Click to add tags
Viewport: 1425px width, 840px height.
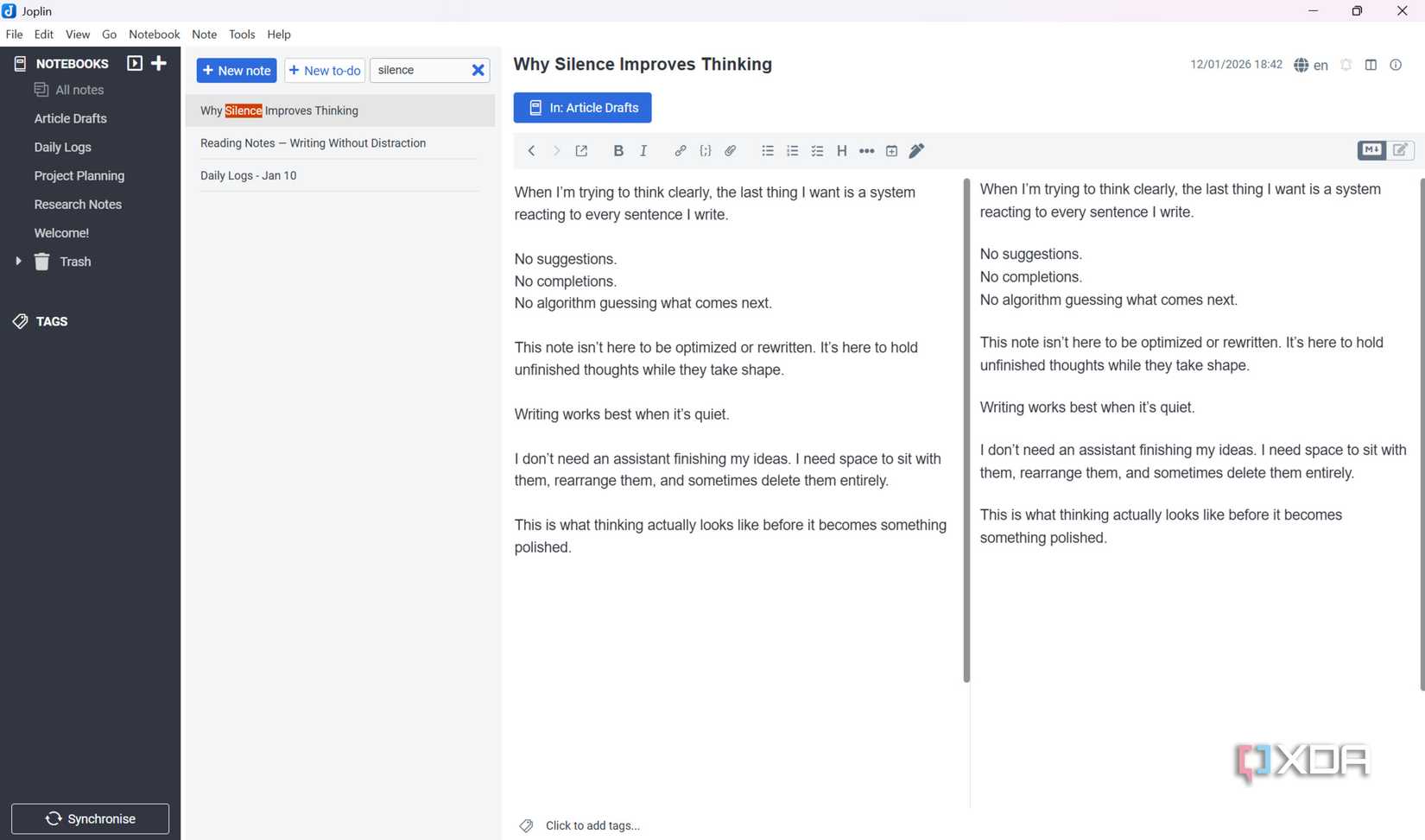592,826
